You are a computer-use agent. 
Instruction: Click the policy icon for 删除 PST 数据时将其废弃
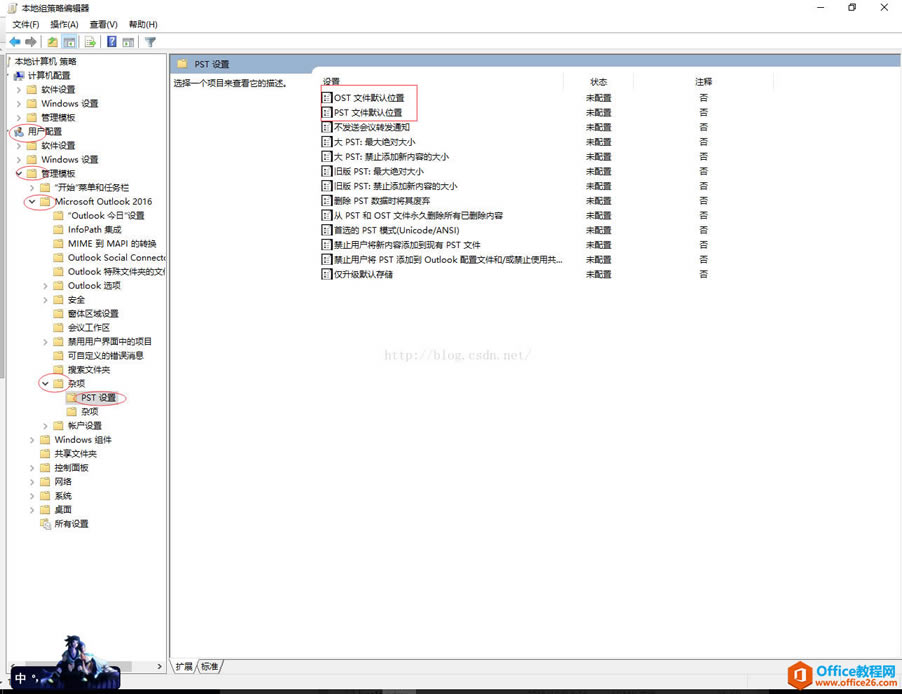pos(326,201)
